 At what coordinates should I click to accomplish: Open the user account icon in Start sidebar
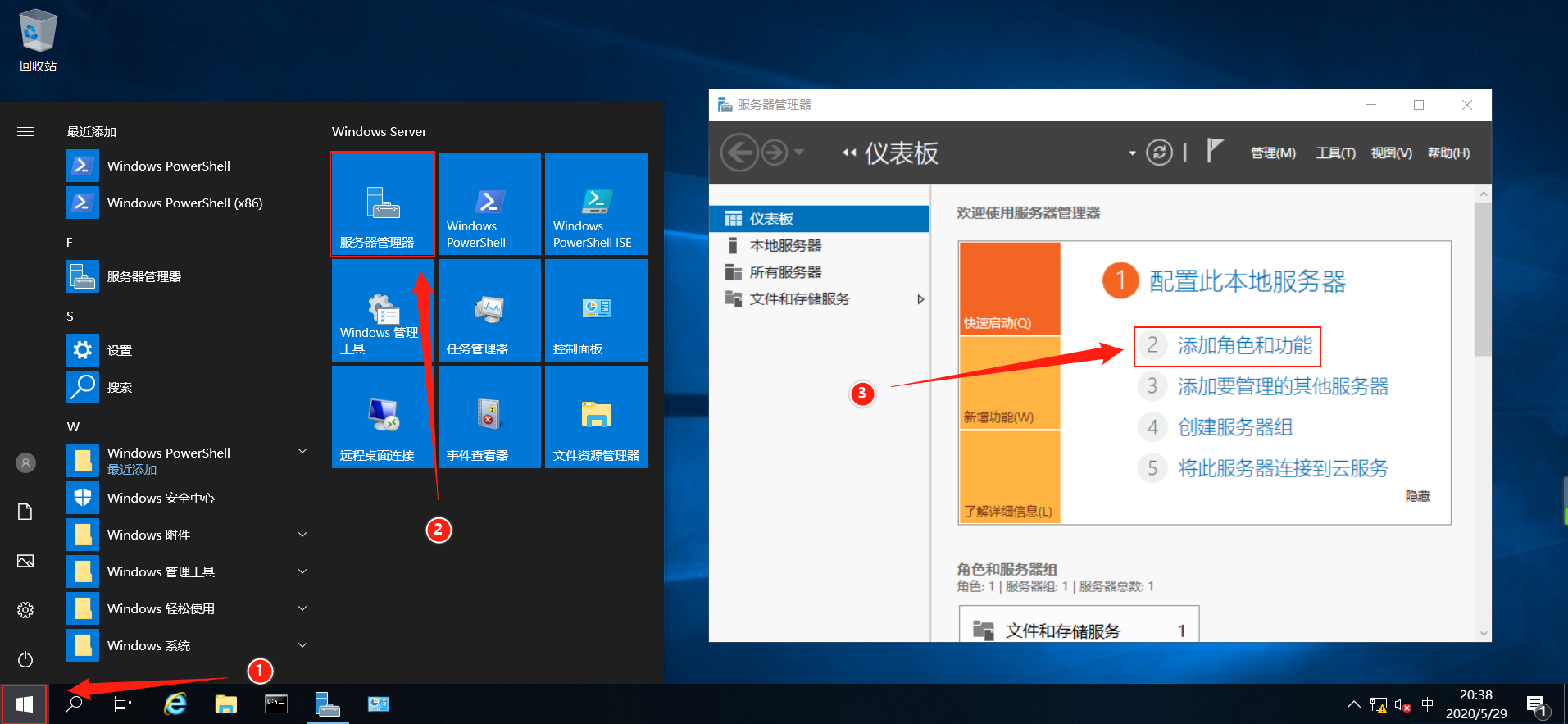(x=25, y=463)
